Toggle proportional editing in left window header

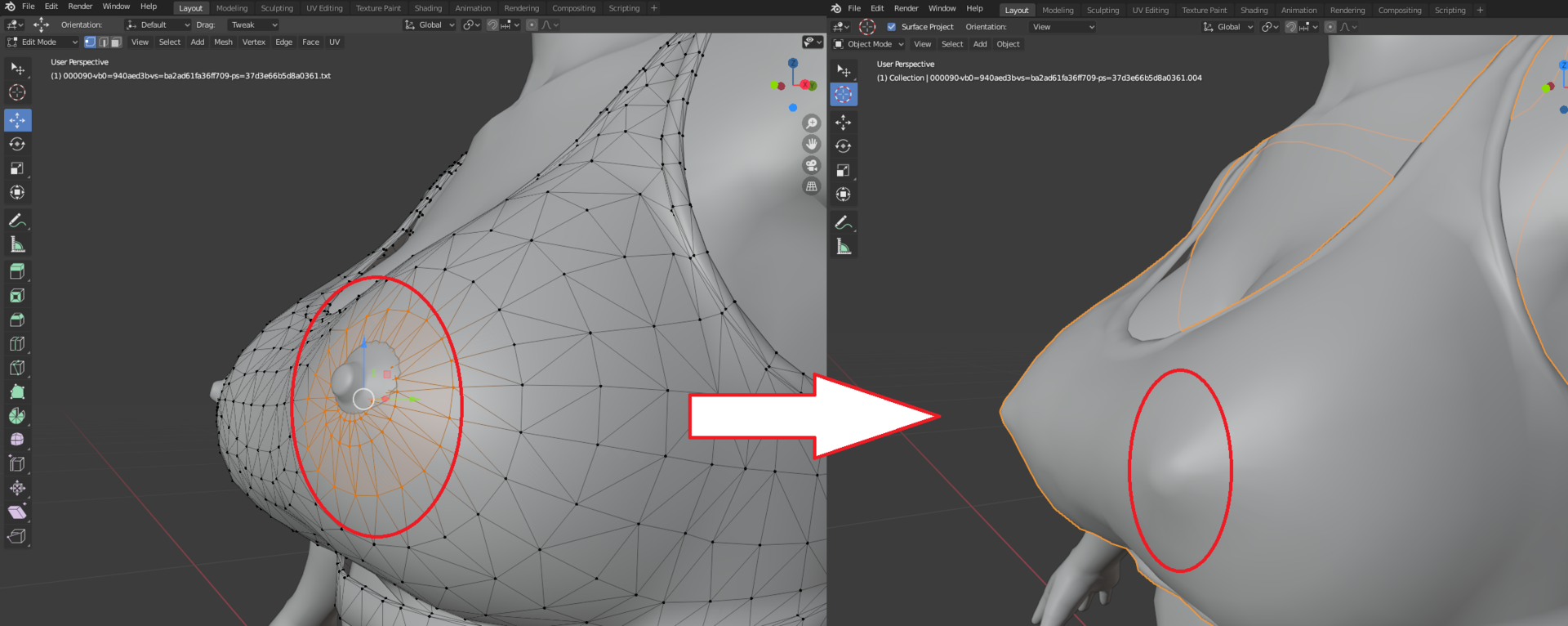[x=532, y=25]
